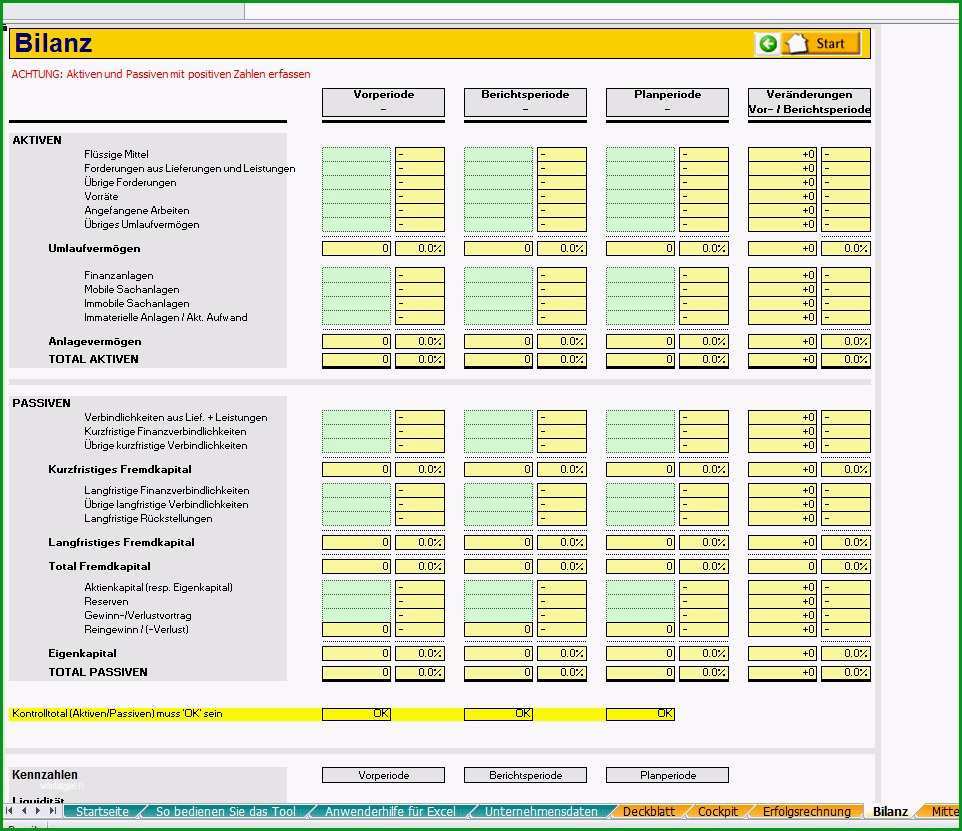The width and height of the screenshot is (962, 831).
Task: Click Flüssige Mittel Veränderungen +0 cell
Action: (x=782, y=154)
